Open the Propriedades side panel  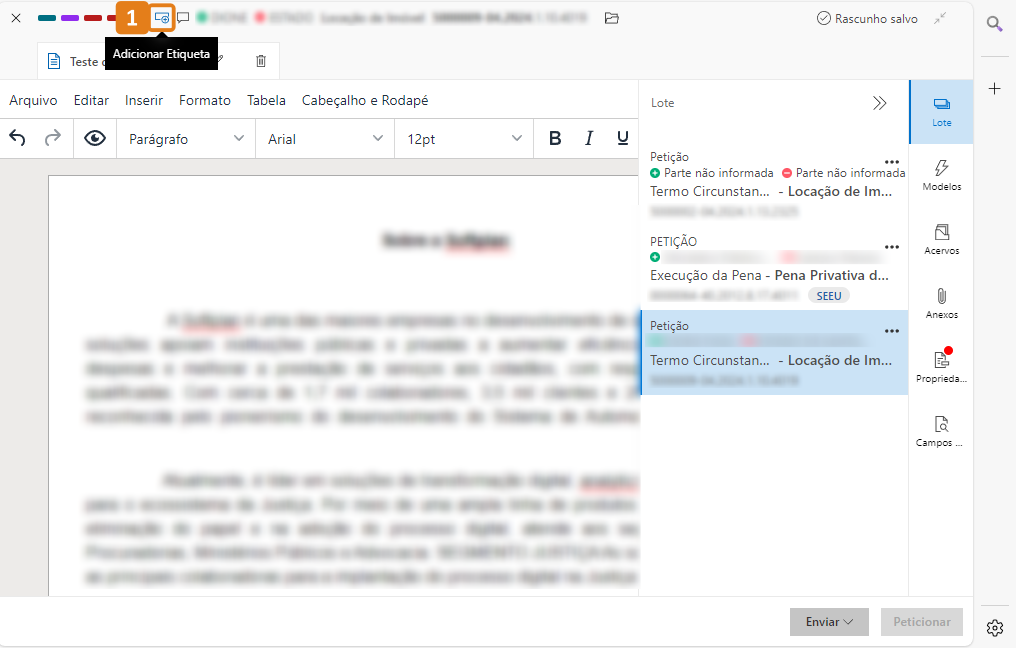click(941, 366)
